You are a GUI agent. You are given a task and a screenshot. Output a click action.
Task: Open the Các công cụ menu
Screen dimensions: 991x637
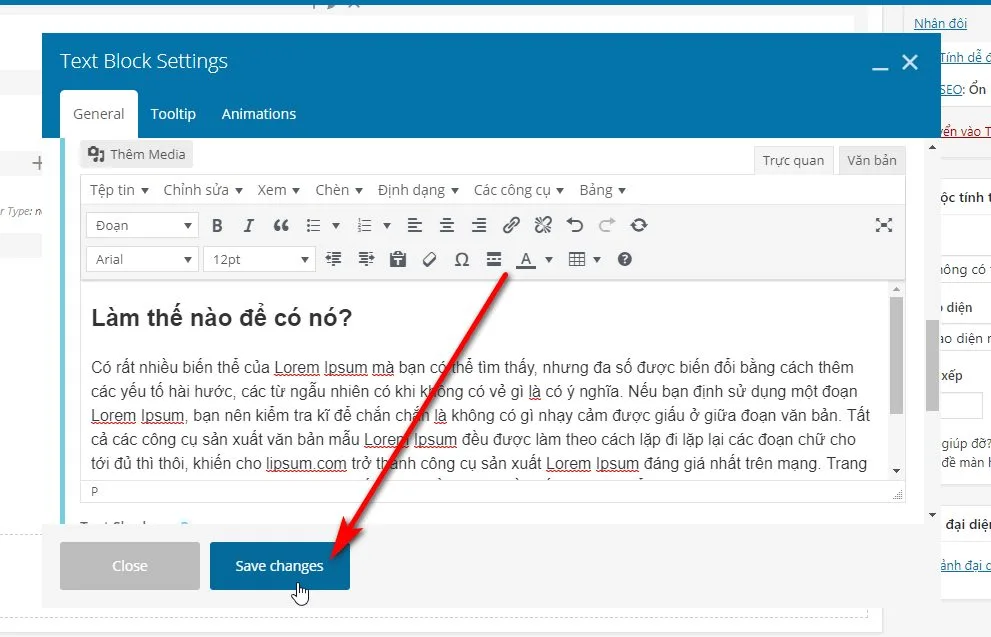pos(518,190)
